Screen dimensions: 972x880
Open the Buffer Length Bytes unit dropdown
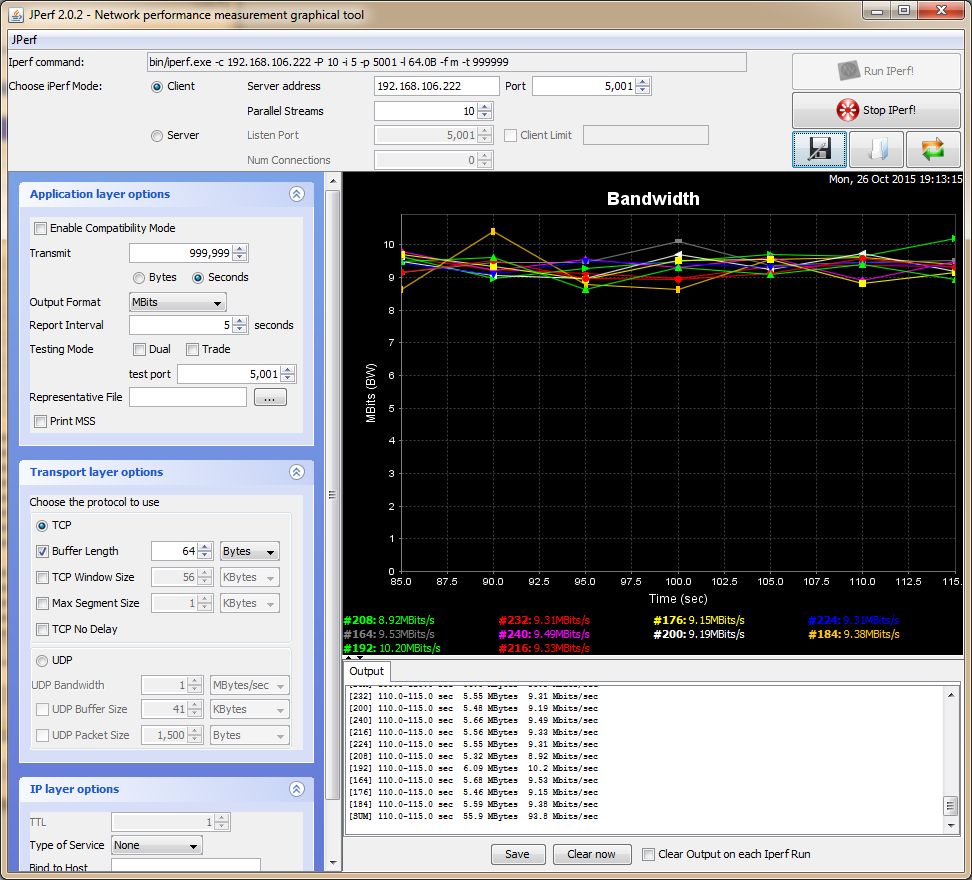(x=250, y=551)
